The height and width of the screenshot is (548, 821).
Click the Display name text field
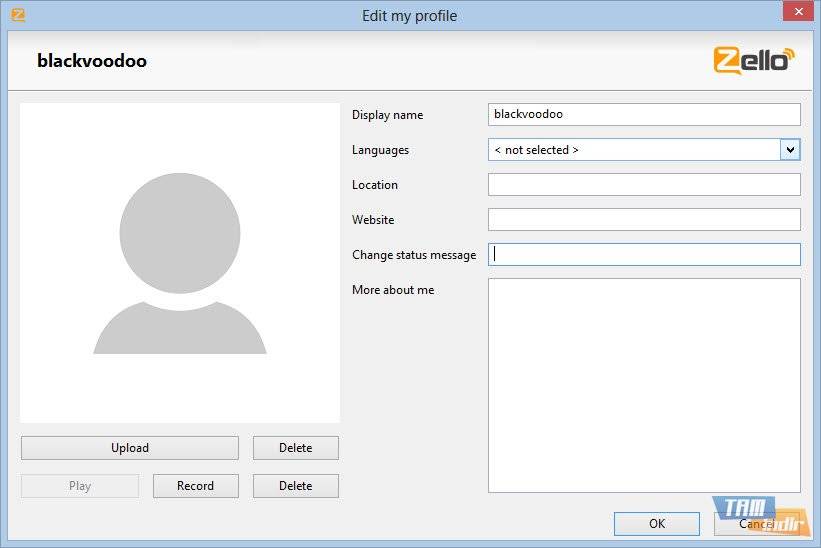pyautogui.click(x=643, y=115)
